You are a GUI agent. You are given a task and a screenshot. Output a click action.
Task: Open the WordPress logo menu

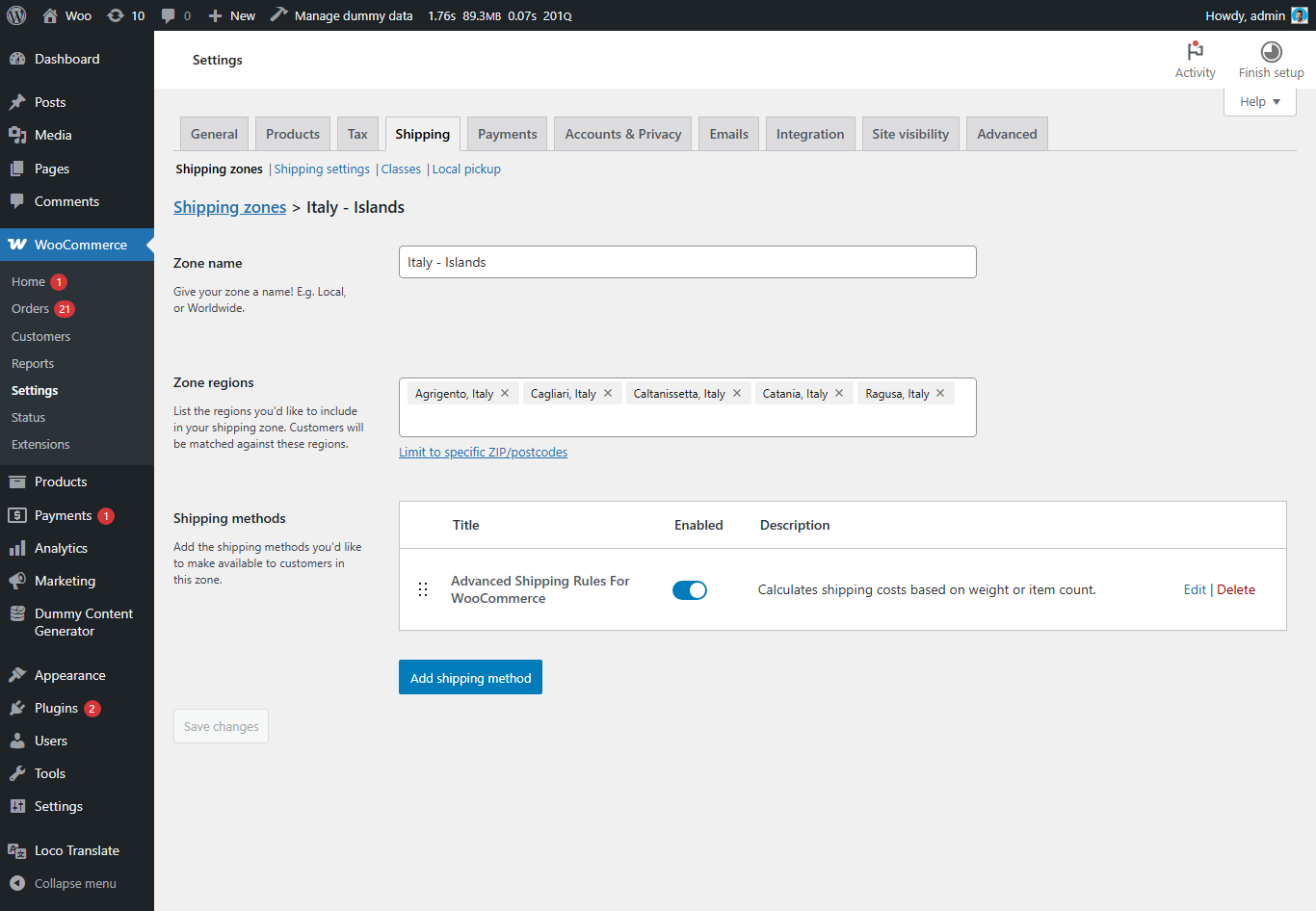[x=16, y=15]
